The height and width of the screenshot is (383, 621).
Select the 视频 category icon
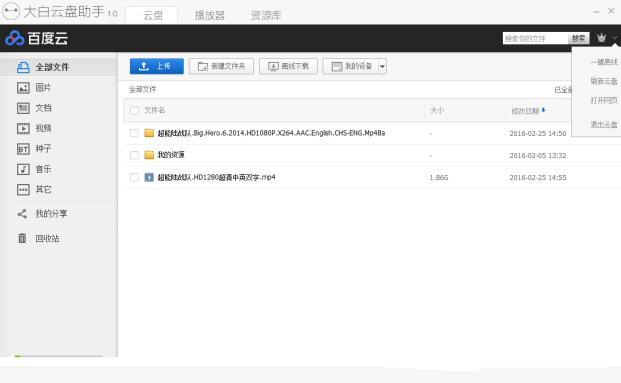(23, 128)
